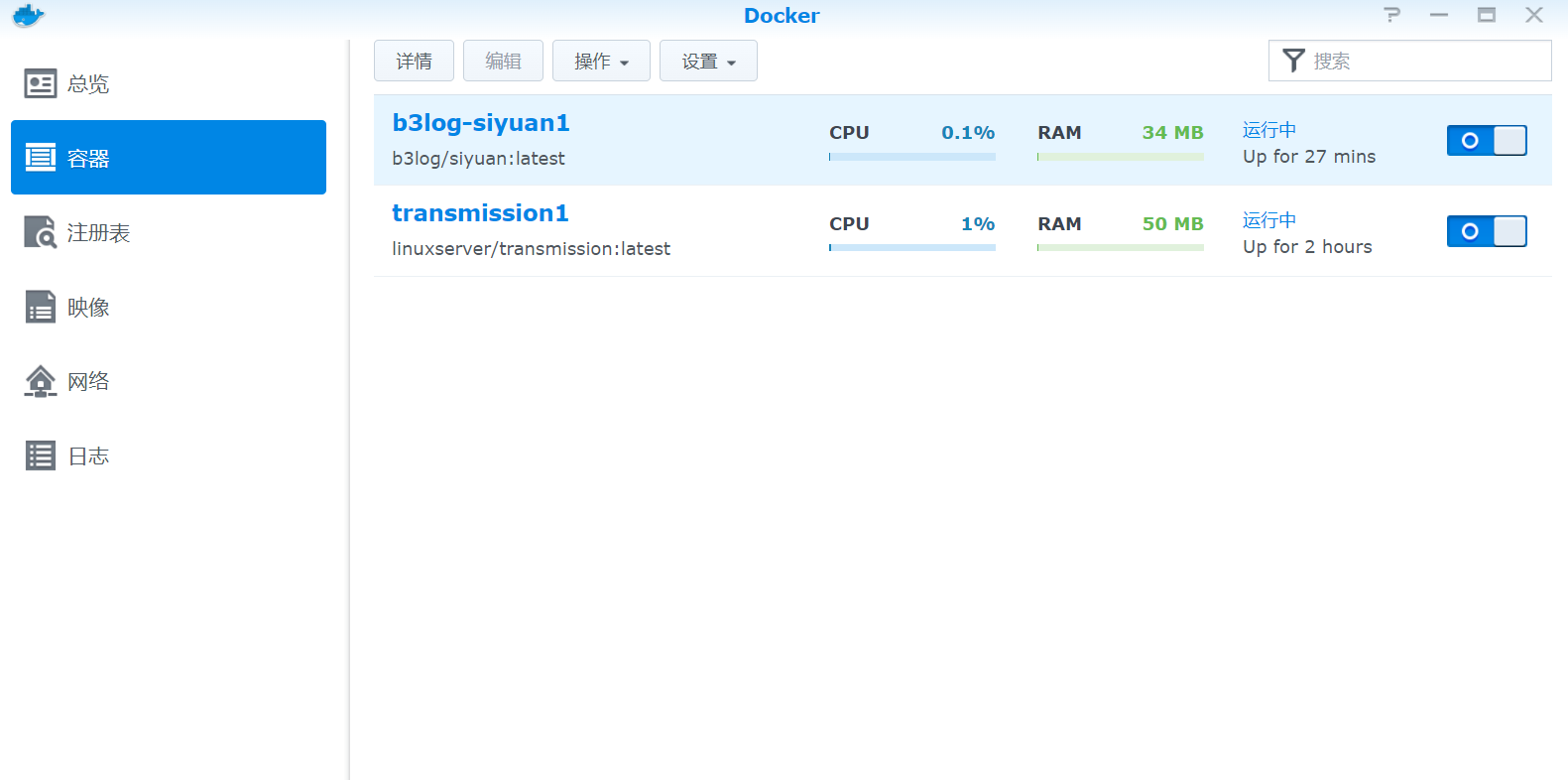Screen dimensions: 1568x780
Task: Click the 编辑 edit button
Action: point(503,61)
